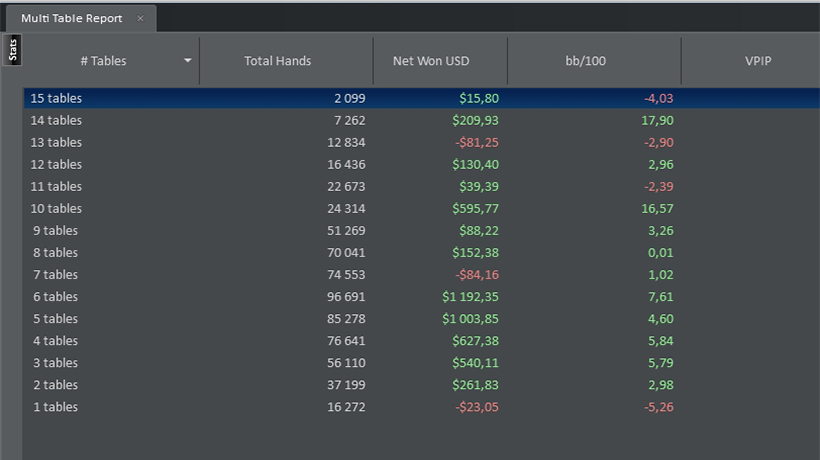Select the 13 tables row
This screenshot has width=820, height=460.
tap(422, 142)
